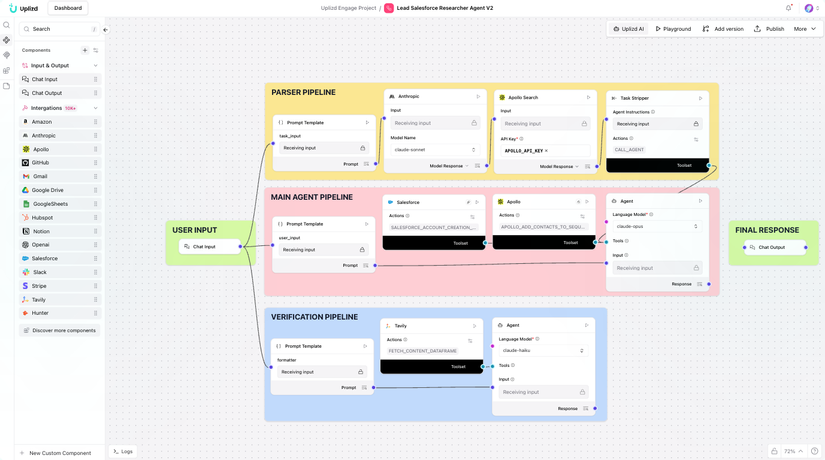Click the Salesforce Actions settings icon
Viewport: 825px width, 460px height.
click(x=472, y=217)
